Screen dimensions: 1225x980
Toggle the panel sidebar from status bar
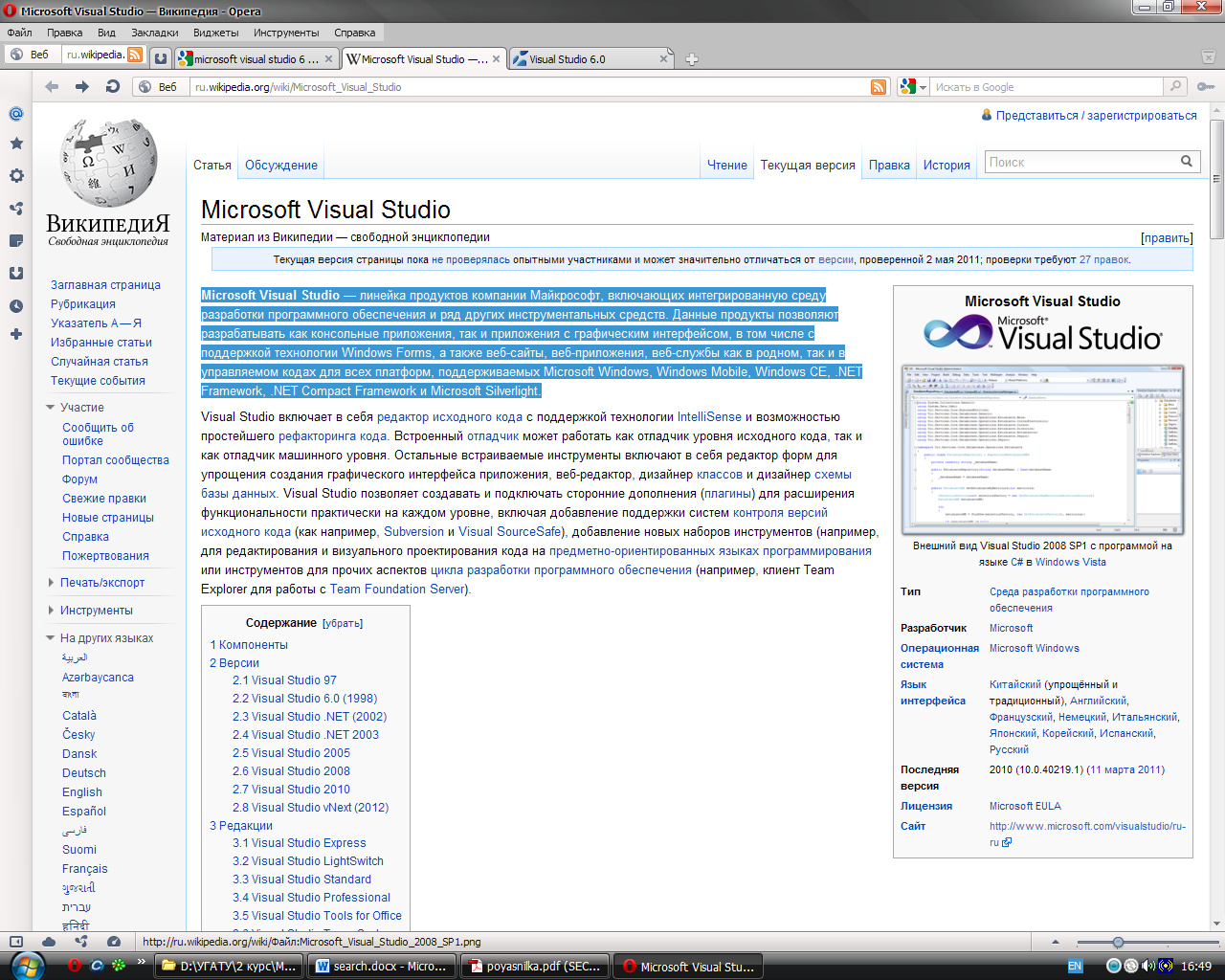tap(15, 942)
